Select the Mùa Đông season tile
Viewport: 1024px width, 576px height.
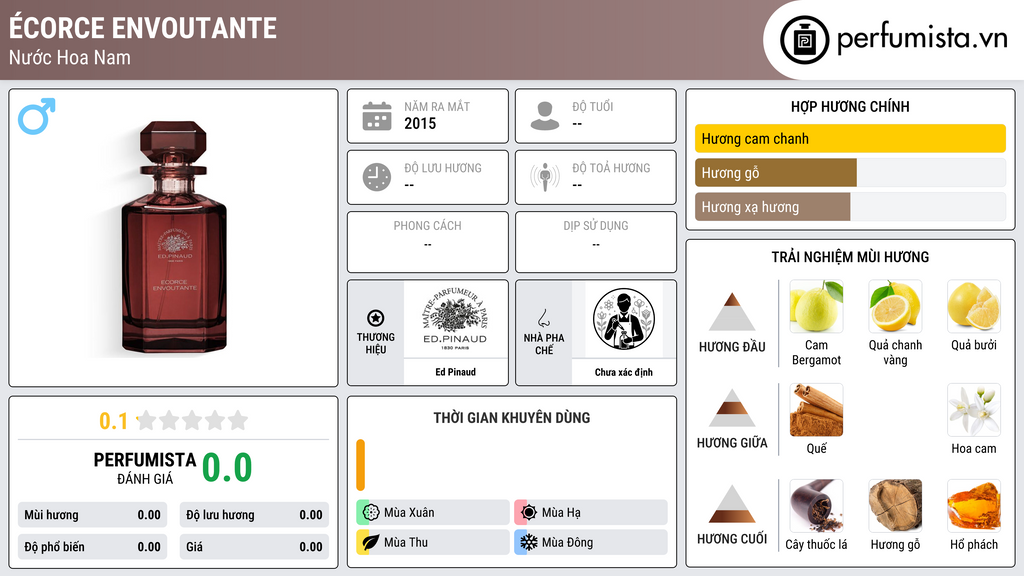(x=591, y=542)
